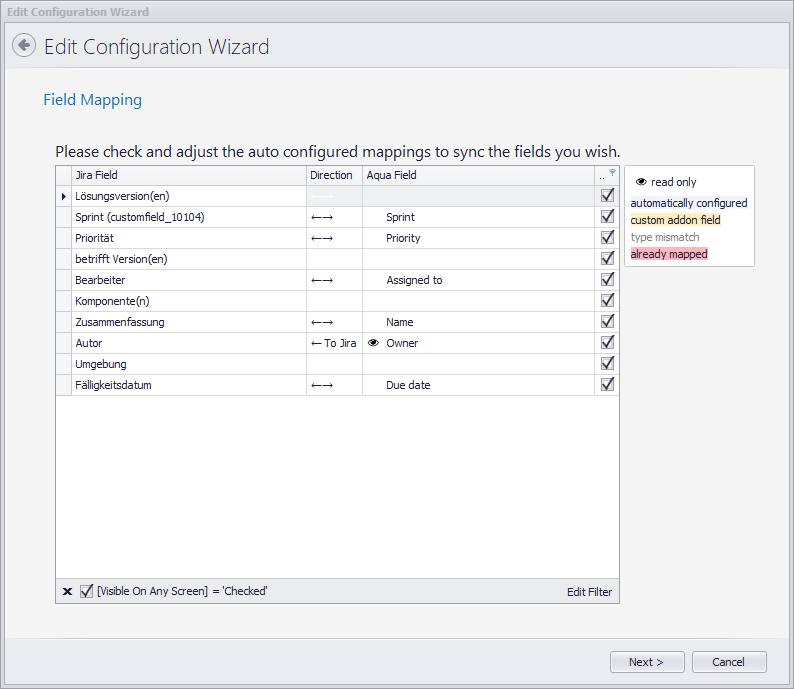Image resolution: width=794 pixels, height=689 pixels.
Task: Click the sync direction arrows for Priorität
Action: (x=322, y=238)
